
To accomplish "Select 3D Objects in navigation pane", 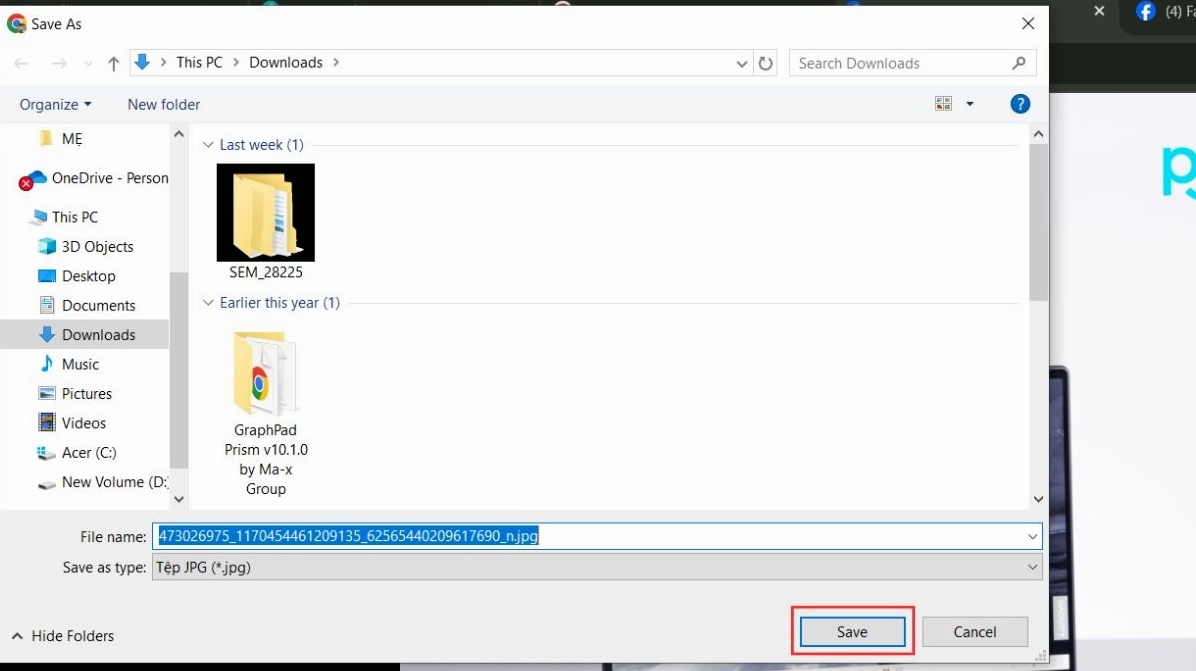I will (97, 246).
